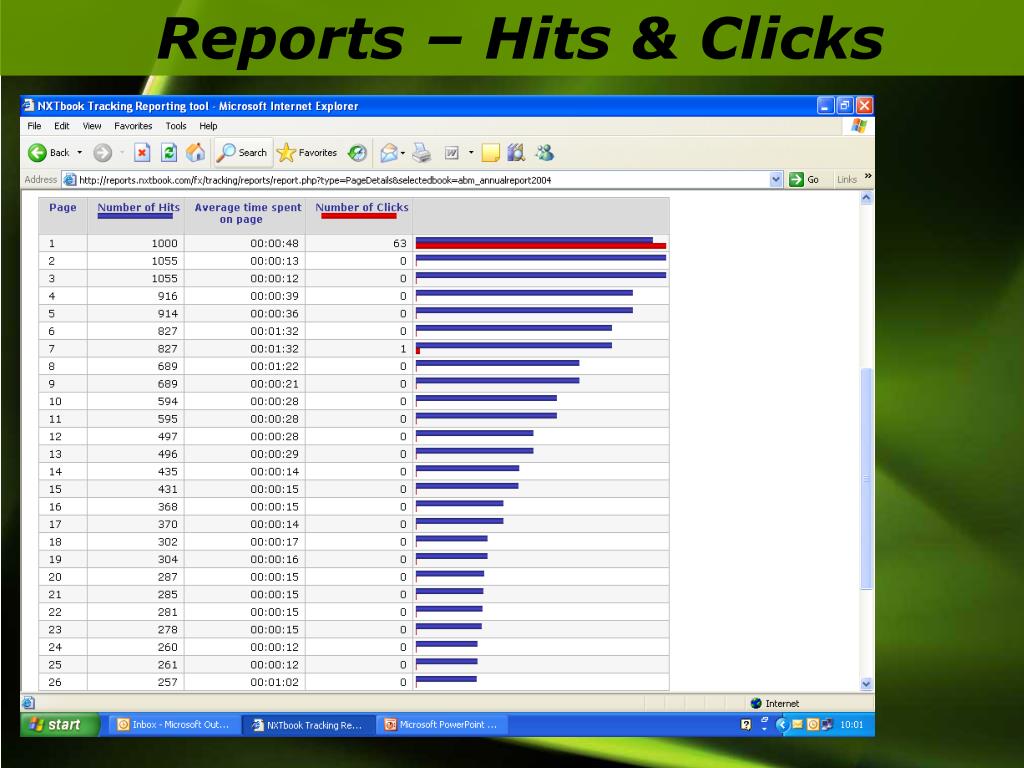Click the vertical scrollbar thumb
The height and width of the screenshot is (768, 1024).
pyautogui.click(x=867, y=479)
